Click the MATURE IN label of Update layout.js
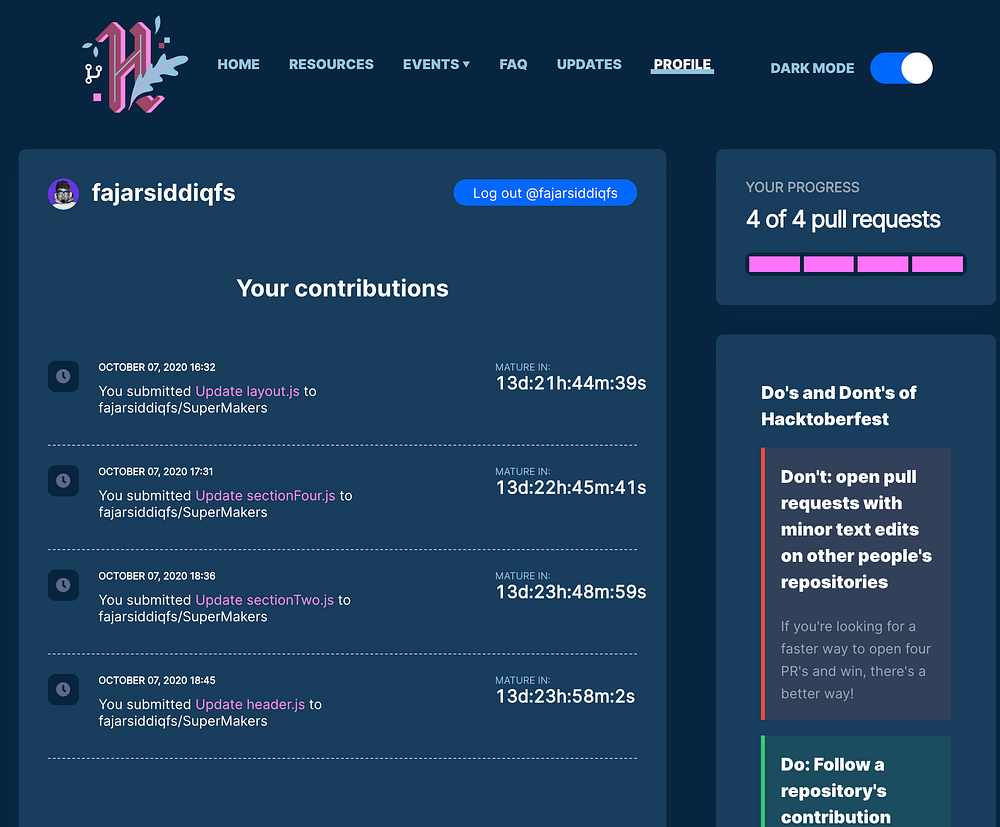 pyautogui.click(x=522, y=367)
